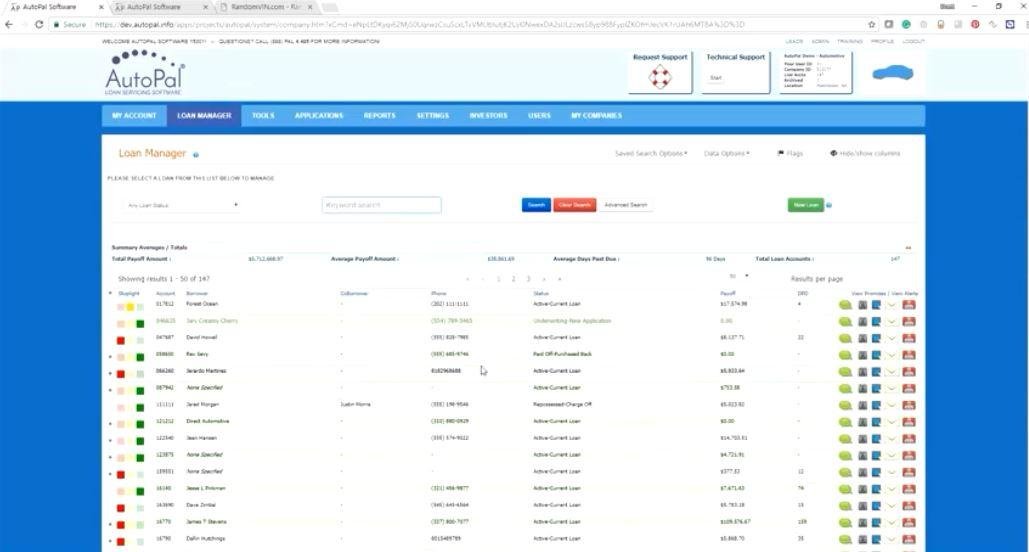Toggle Hide/show columns eye option

[x=864, y=153]
